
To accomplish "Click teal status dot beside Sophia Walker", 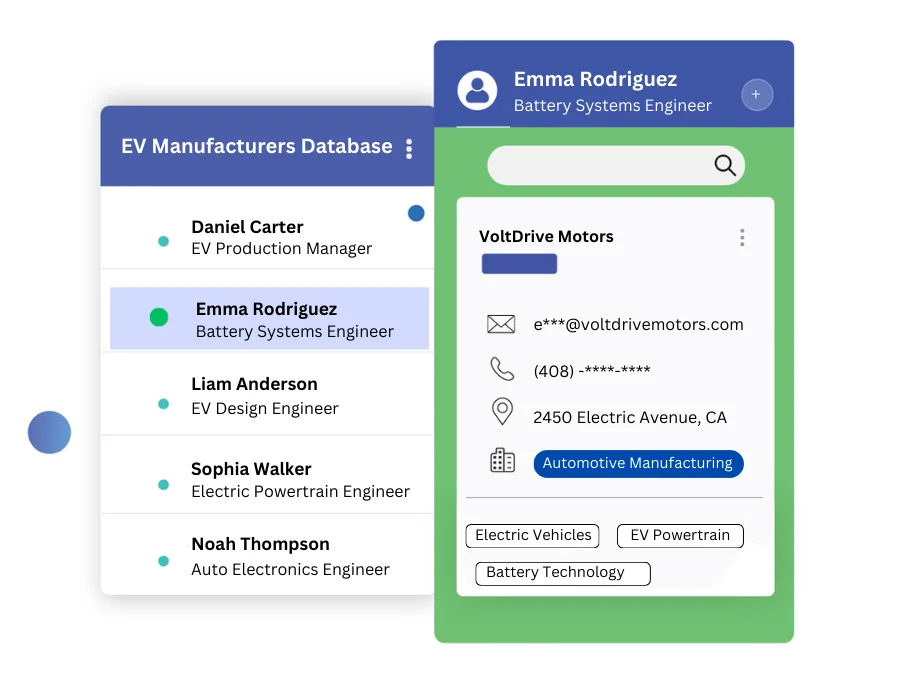I will 164,485.
